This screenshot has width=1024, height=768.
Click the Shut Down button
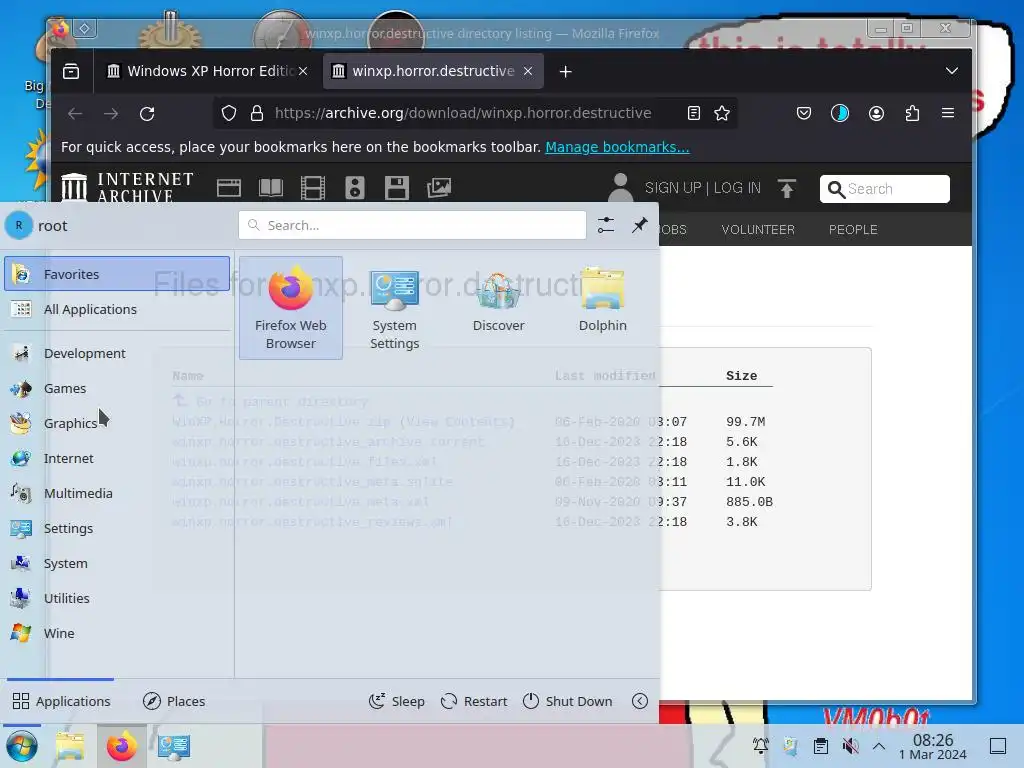point(568,701)
